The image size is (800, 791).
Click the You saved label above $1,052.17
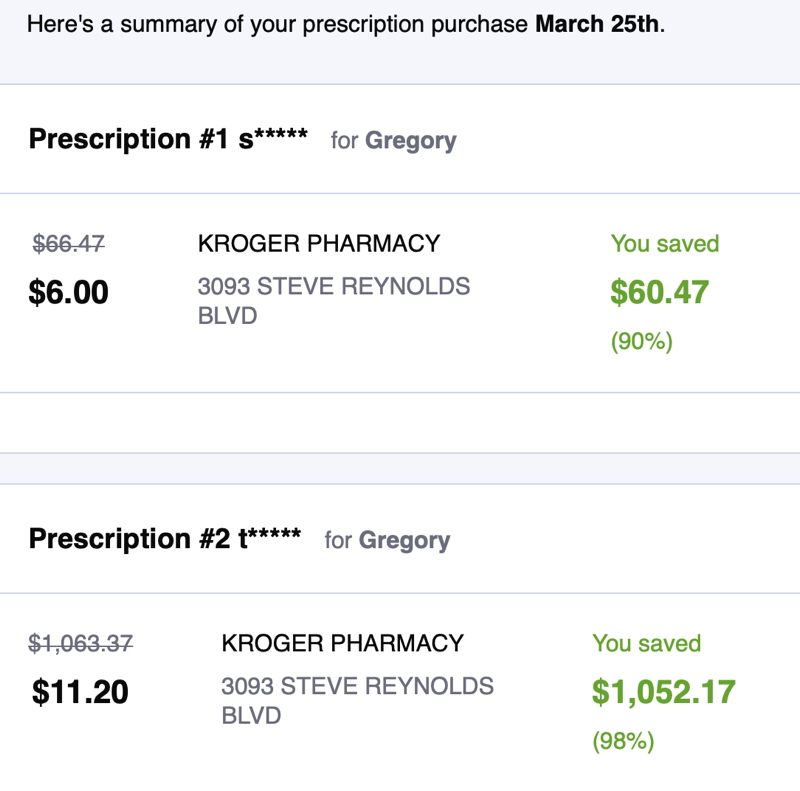tap(646, 643)
